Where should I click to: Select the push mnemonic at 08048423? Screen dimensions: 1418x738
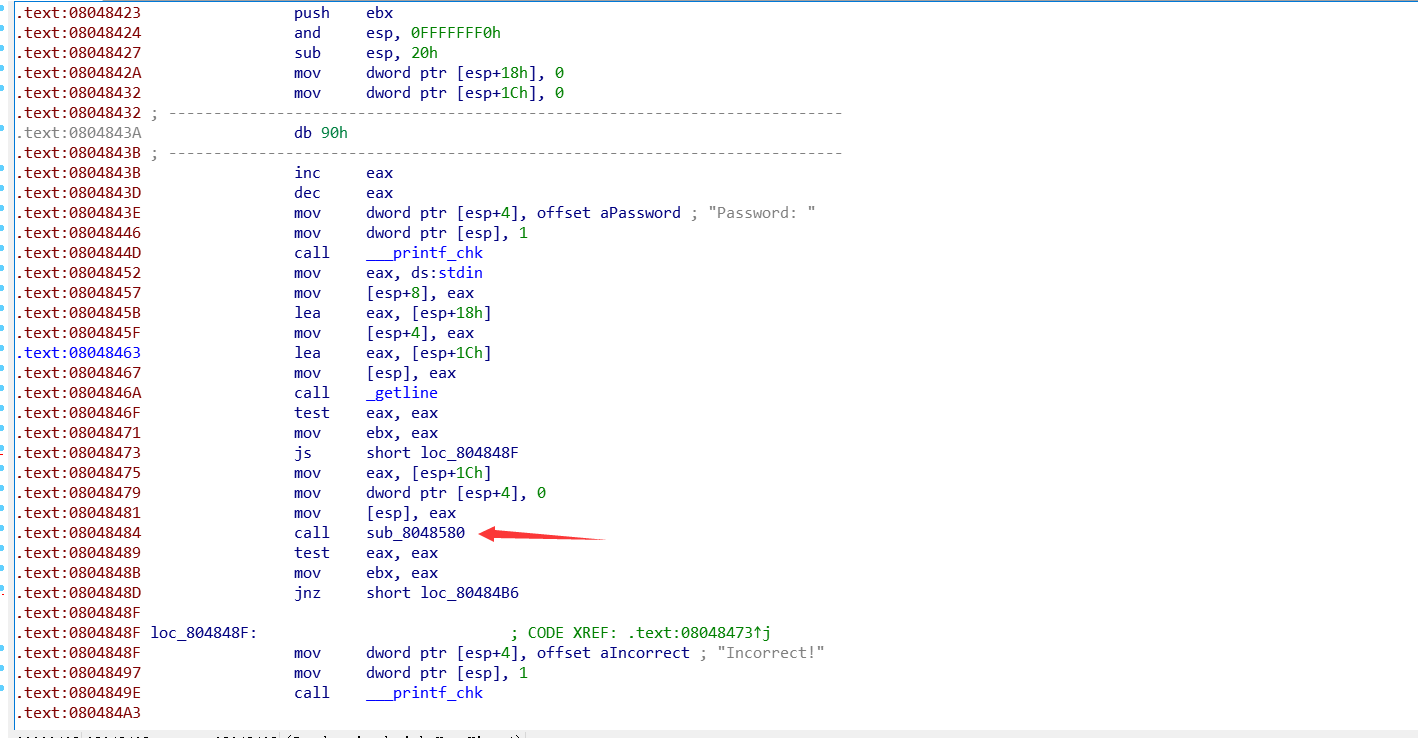tap(312, 13)
